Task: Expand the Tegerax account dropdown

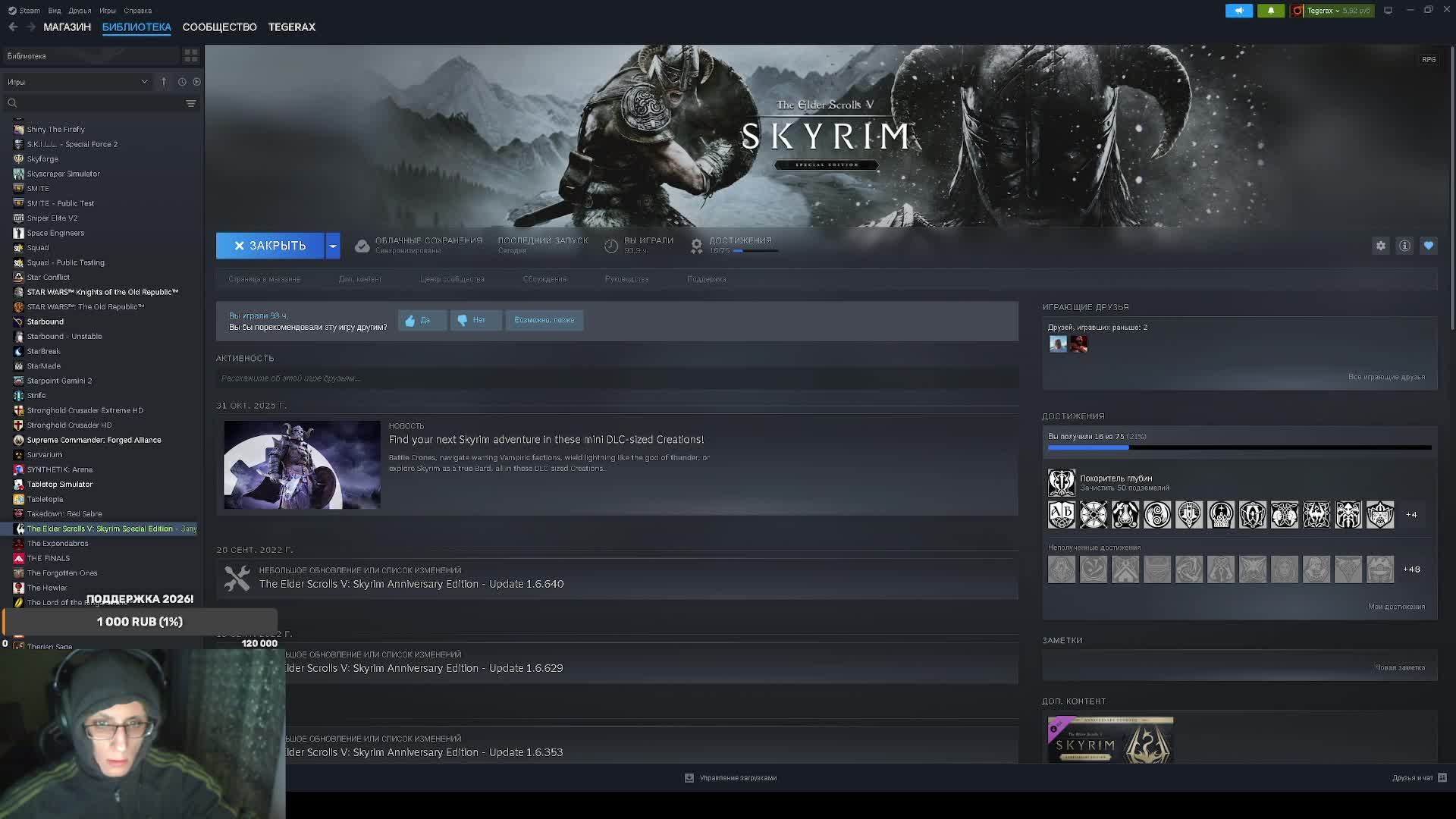Action: point(1336,11)
